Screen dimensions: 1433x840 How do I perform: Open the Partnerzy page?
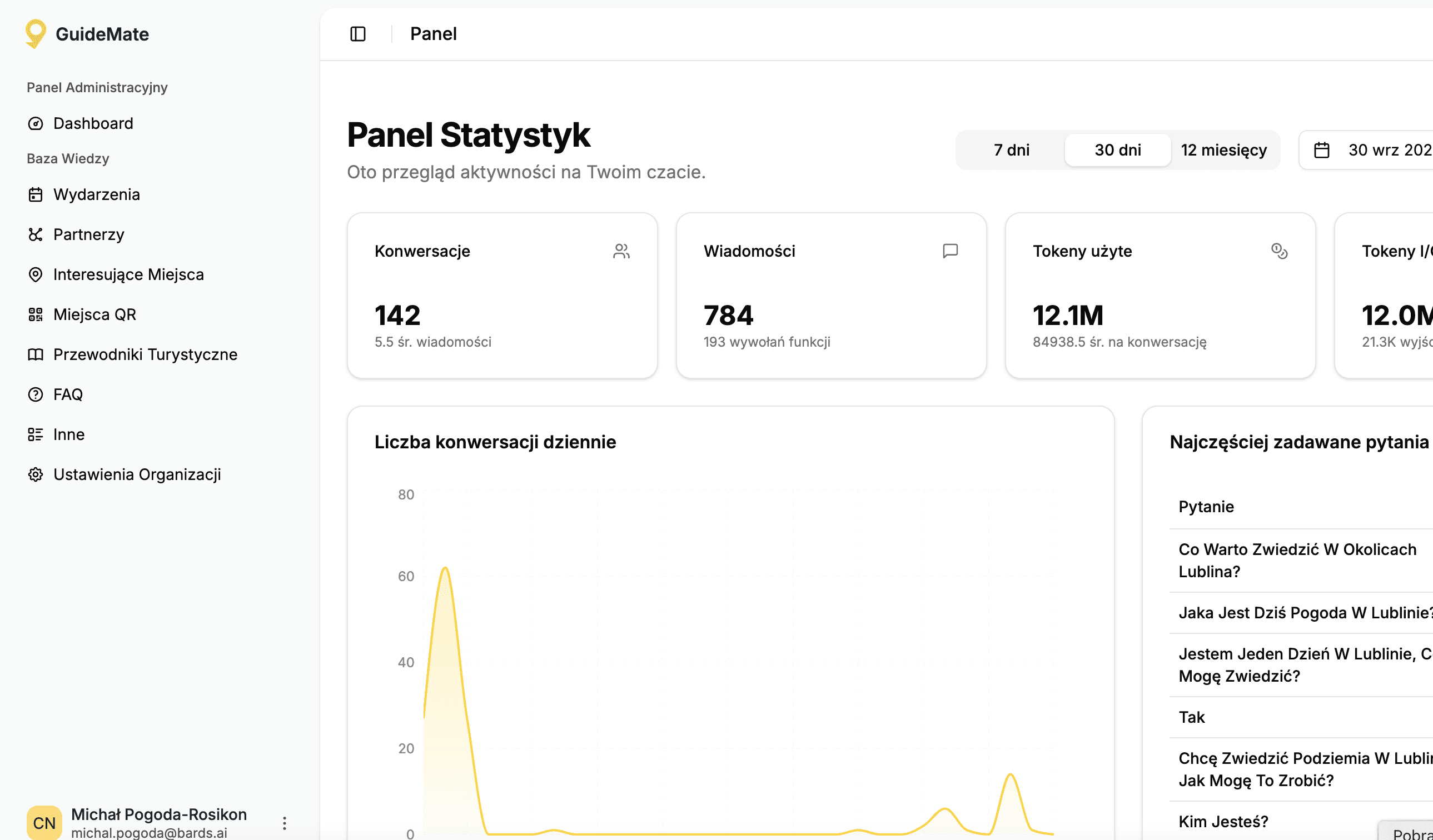(x=89, y=234)
